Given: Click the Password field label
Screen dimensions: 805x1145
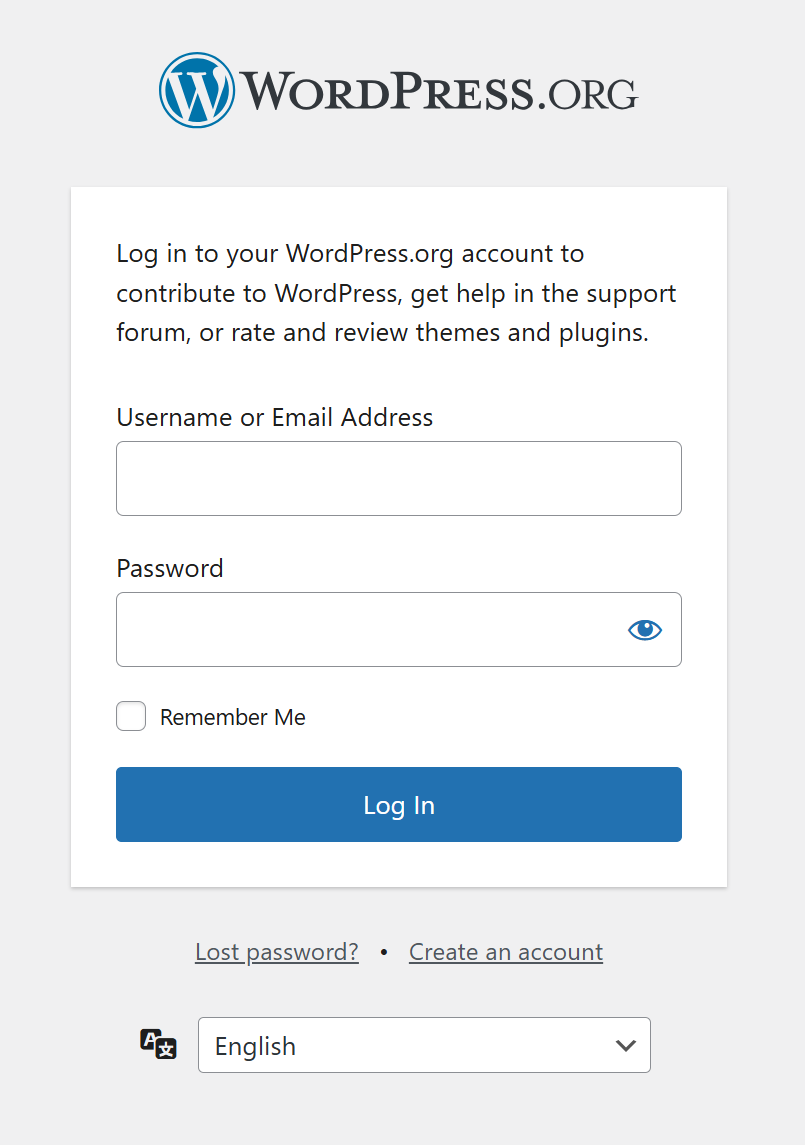Looking at the screenshot, I should [170, 568].
